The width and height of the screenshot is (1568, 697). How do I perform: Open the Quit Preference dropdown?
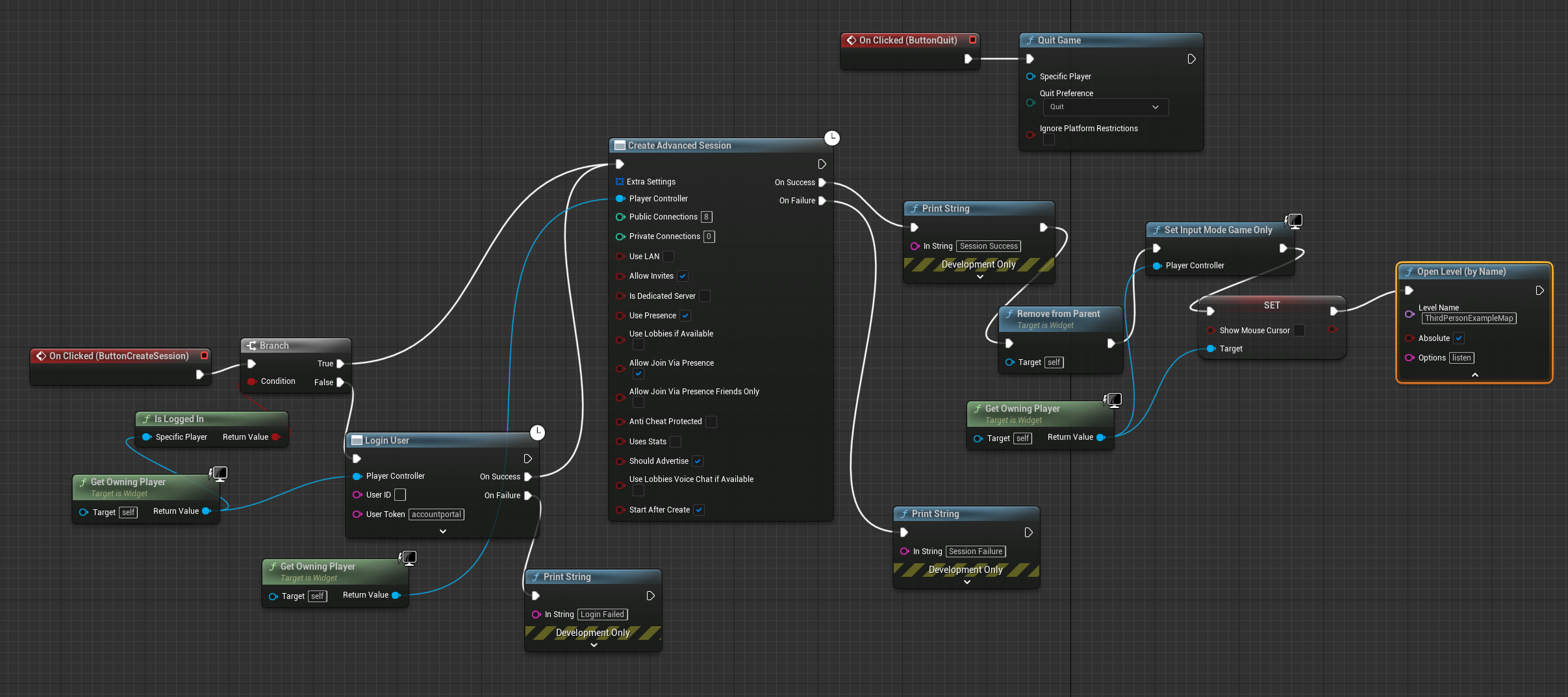(x=1105, y=107)
